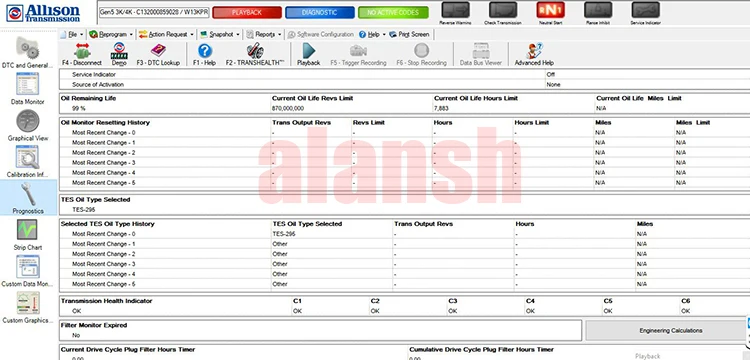The image size is (750, 360).
Task: Select Source of Activation None value
Action: pos(553,85)
